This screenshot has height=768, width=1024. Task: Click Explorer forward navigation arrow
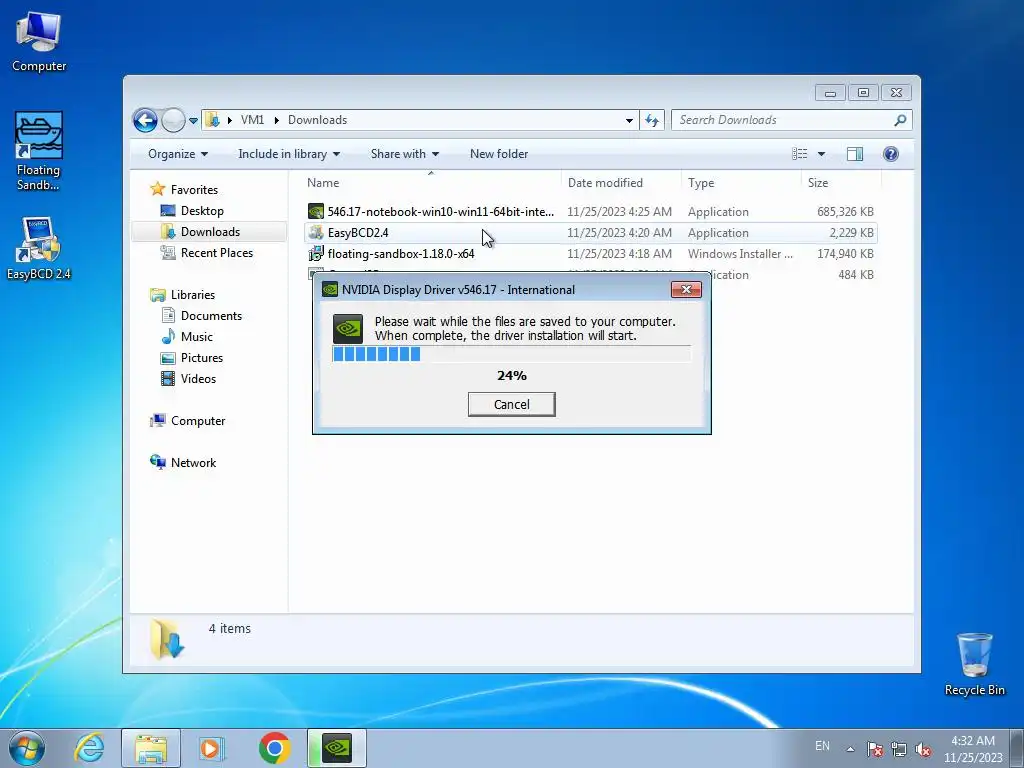click(173, 120)
